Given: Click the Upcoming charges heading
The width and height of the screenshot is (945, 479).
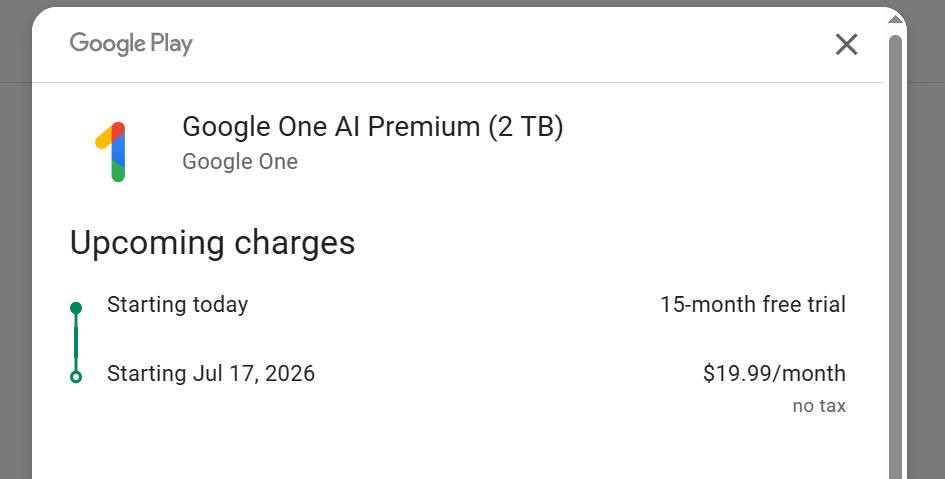Looking at the screenshot, I should point(212,243).
